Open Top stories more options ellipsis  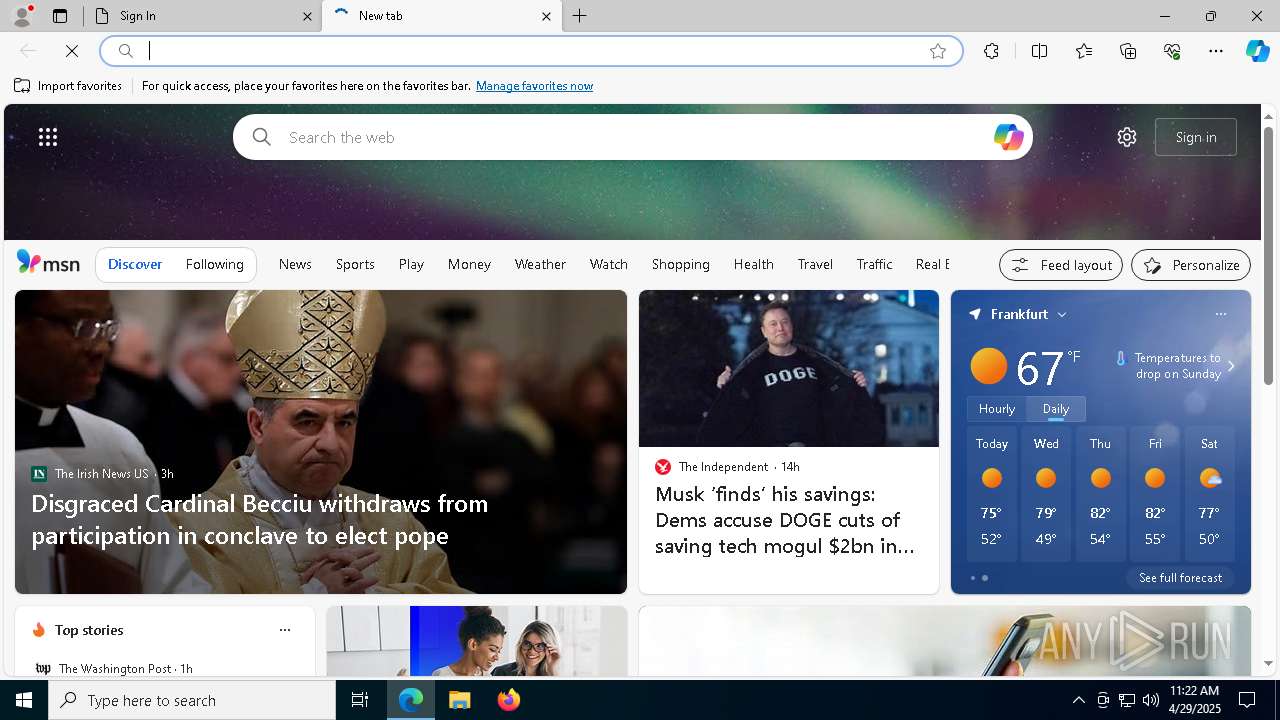pyautogui.click(x=285, y=630)
